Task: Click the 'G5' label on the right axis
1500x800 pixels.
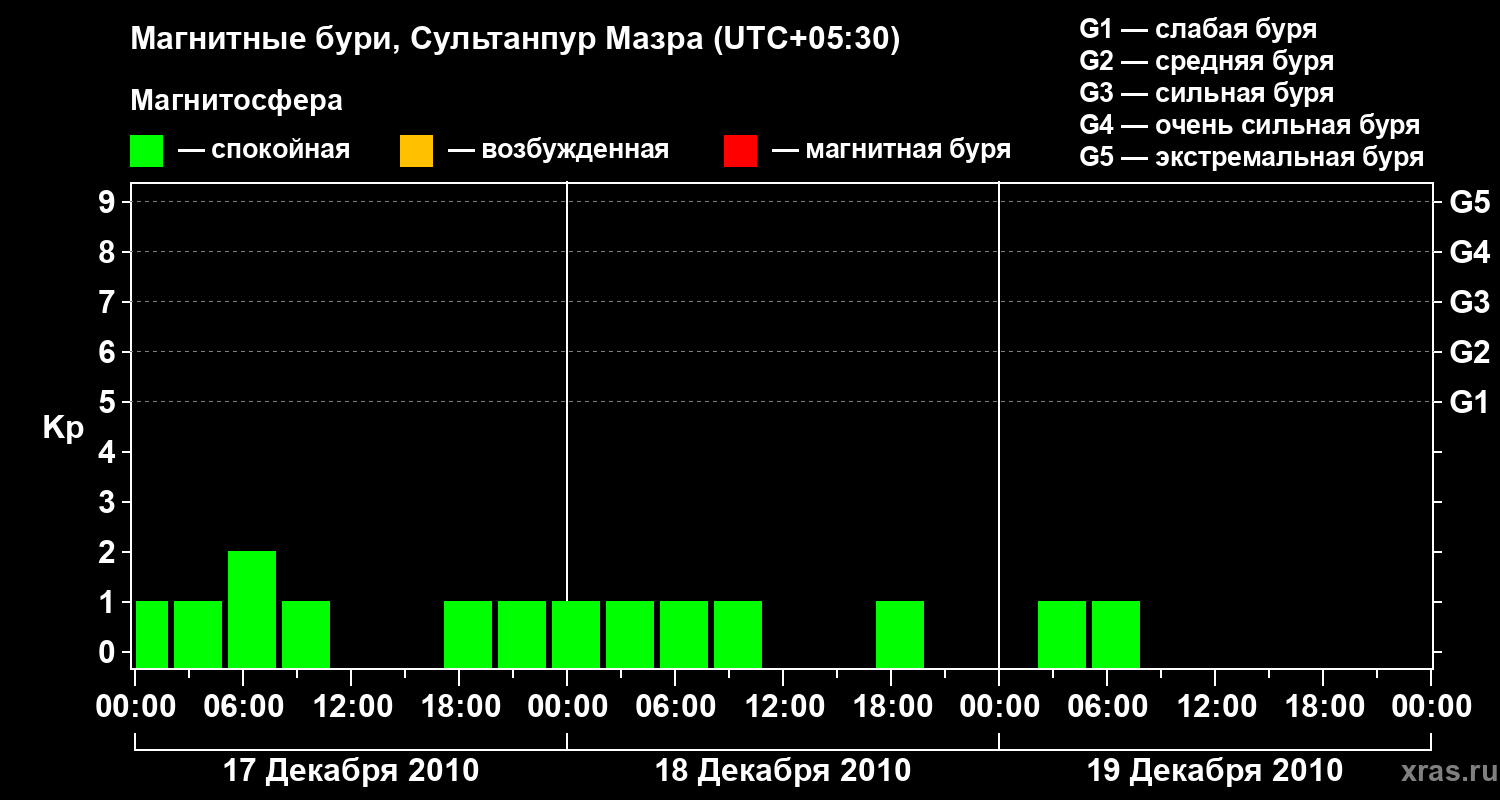Action: click(1470, 202)
